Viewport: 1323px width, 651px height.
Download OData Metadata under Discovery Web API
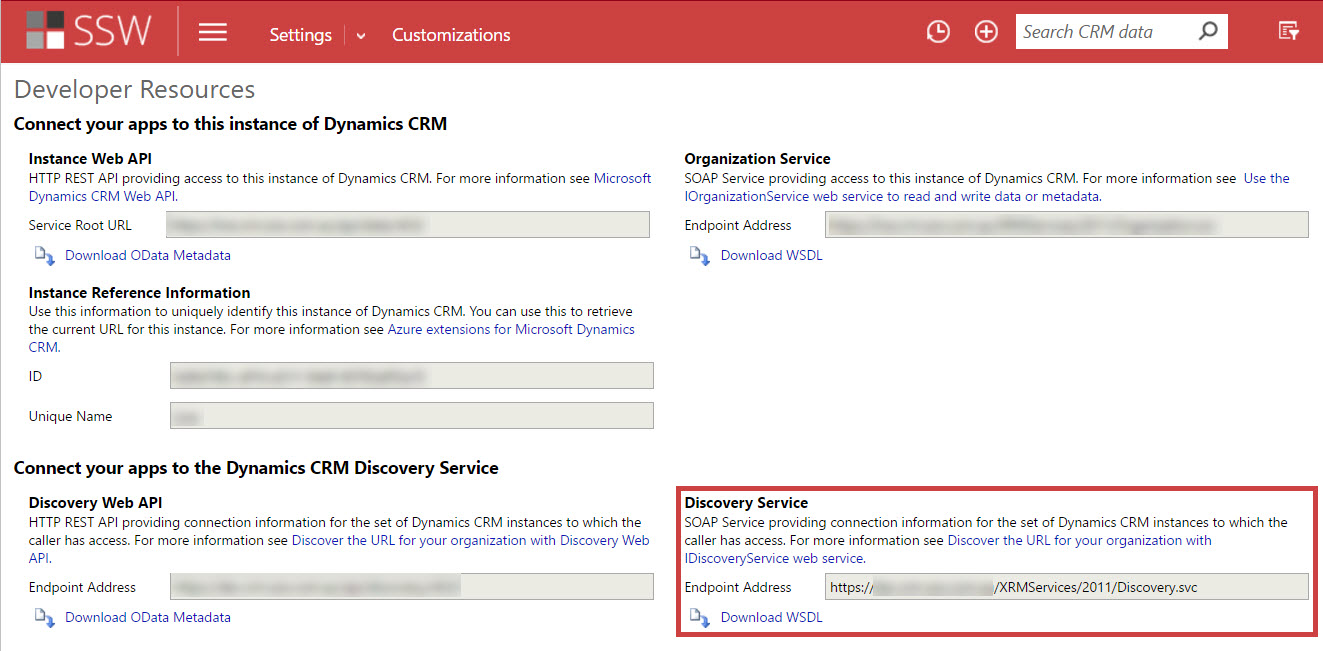point(147,617)
